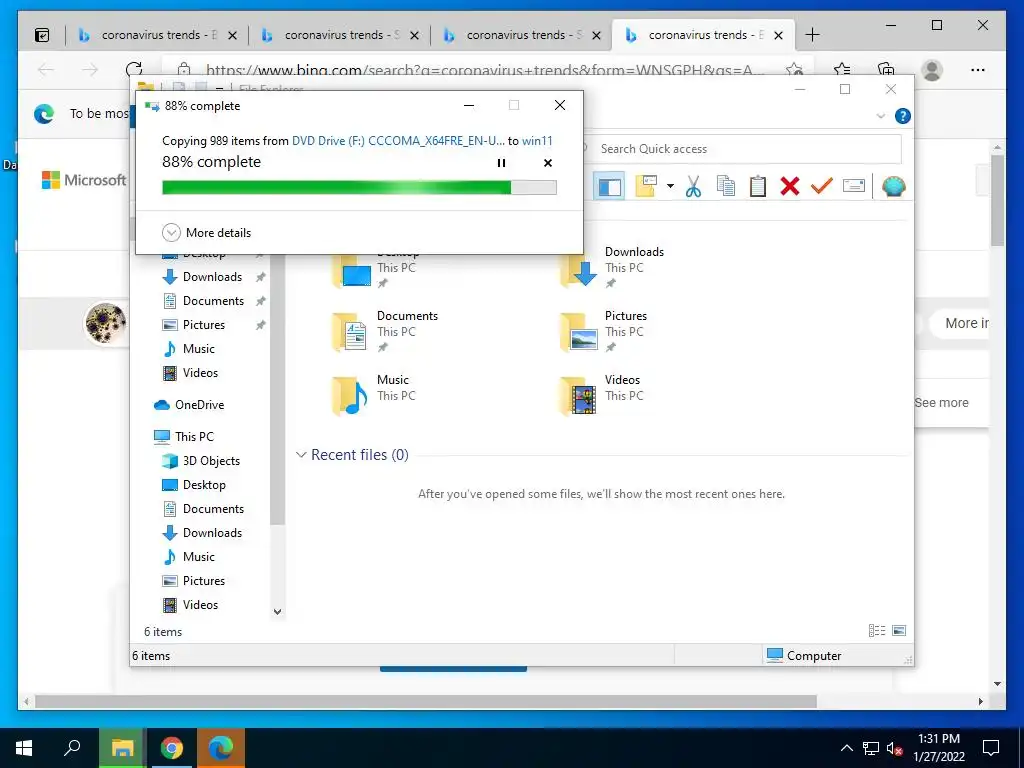Open a new Edge tab

point(812,35)
